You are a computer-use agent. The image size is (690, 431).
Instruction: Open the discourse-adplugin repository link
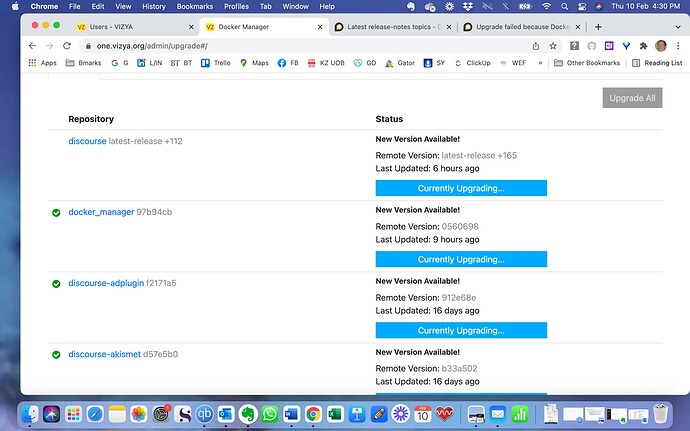(106, 283)
